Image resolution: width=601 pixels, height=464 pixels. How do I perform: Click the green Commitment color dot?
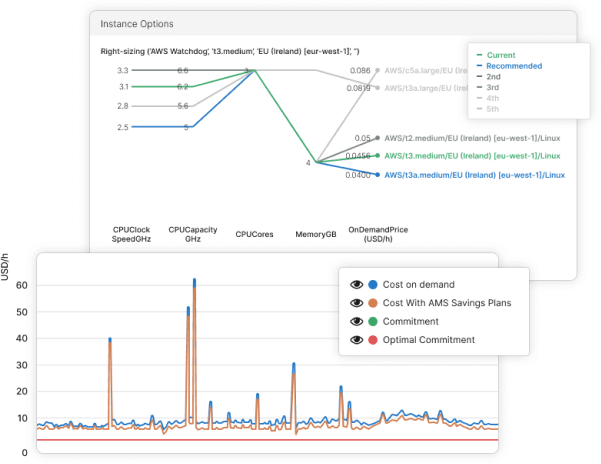tap(372, 321)
